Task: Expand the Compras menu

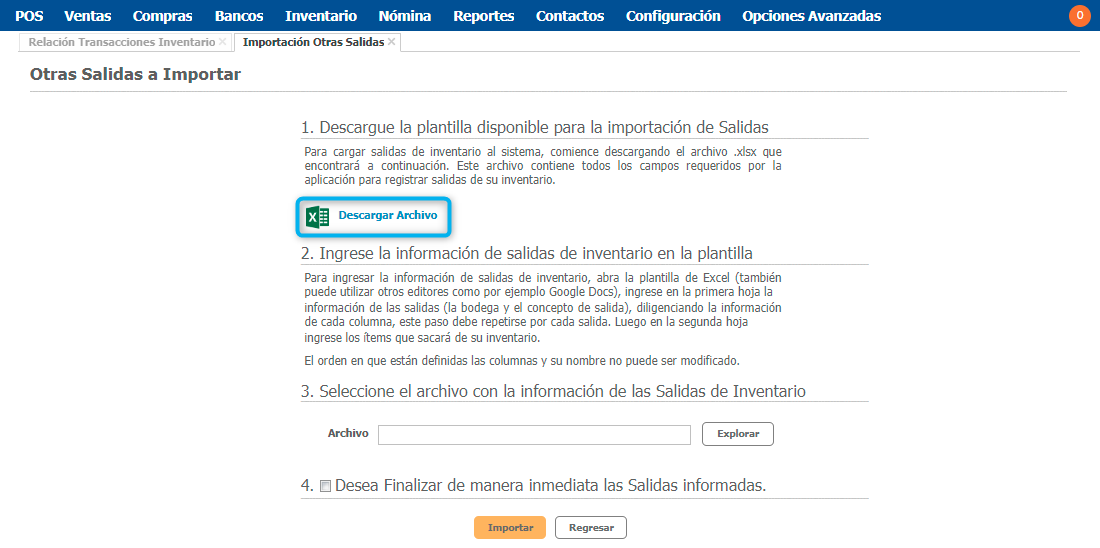Action: click(x=162, y=16)
